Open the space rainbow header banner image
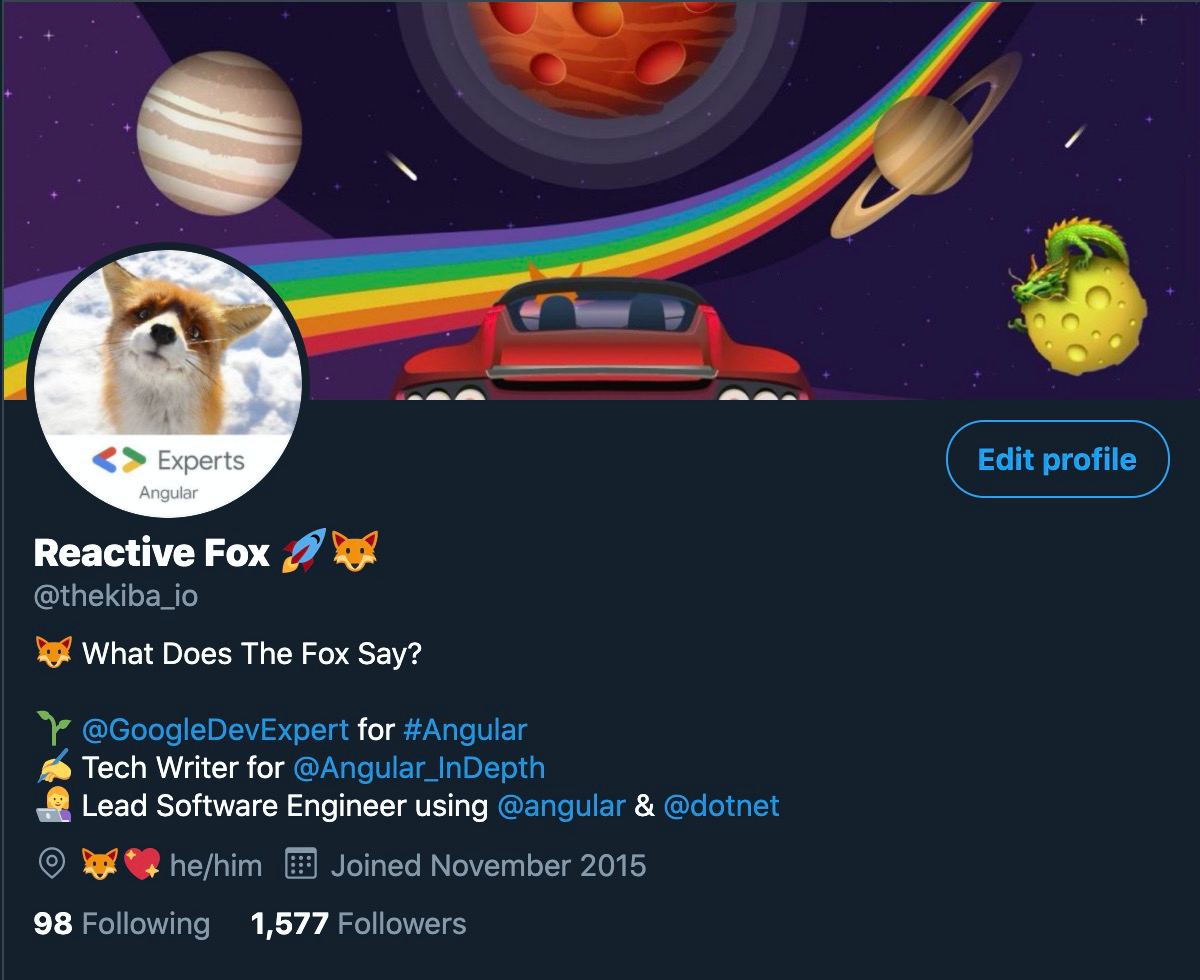The height and width of the screenshot is (980, 1200). point(600,200)
